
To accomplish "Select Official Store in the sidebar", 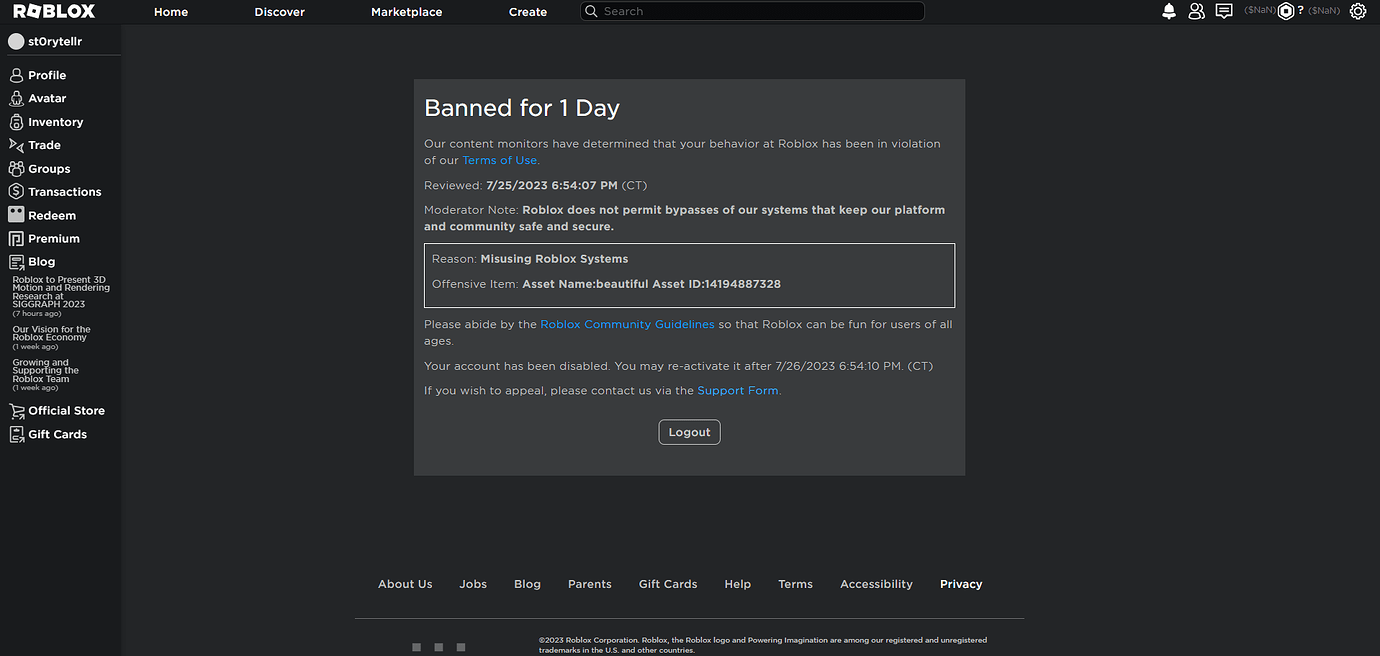I will point(67,411).
